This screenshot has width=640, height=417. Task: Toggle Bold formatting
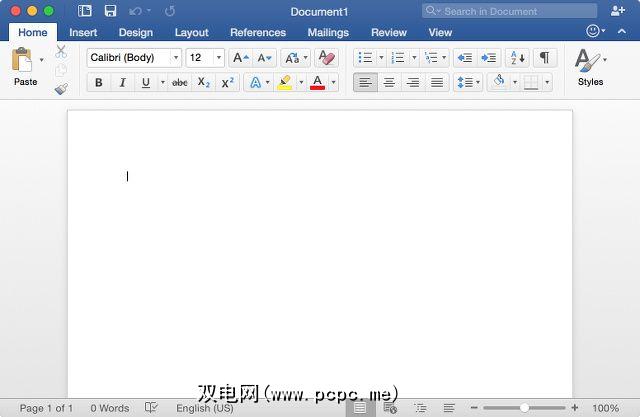[98, 83]
